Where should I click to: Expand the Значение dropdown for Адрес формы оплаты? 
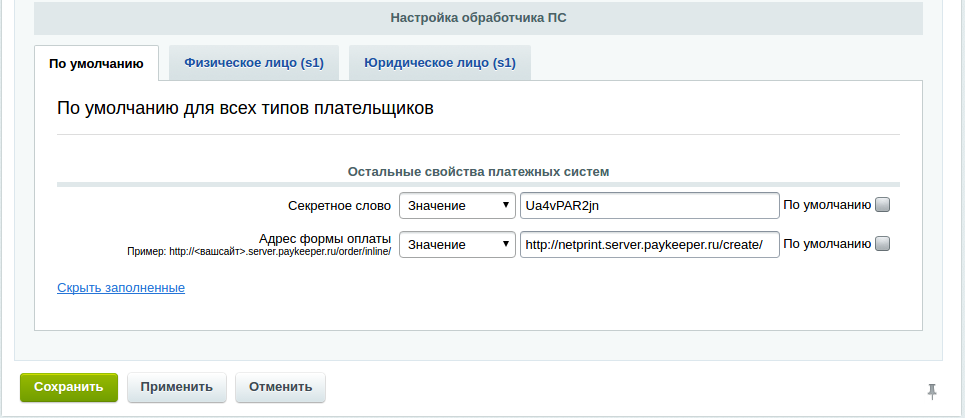(x=457, y=244)
